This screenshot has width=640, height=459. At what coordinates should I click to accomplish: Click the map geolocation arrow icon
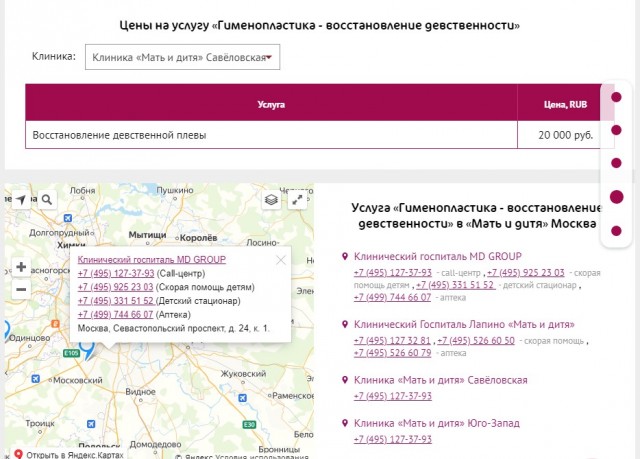[21, 200]
